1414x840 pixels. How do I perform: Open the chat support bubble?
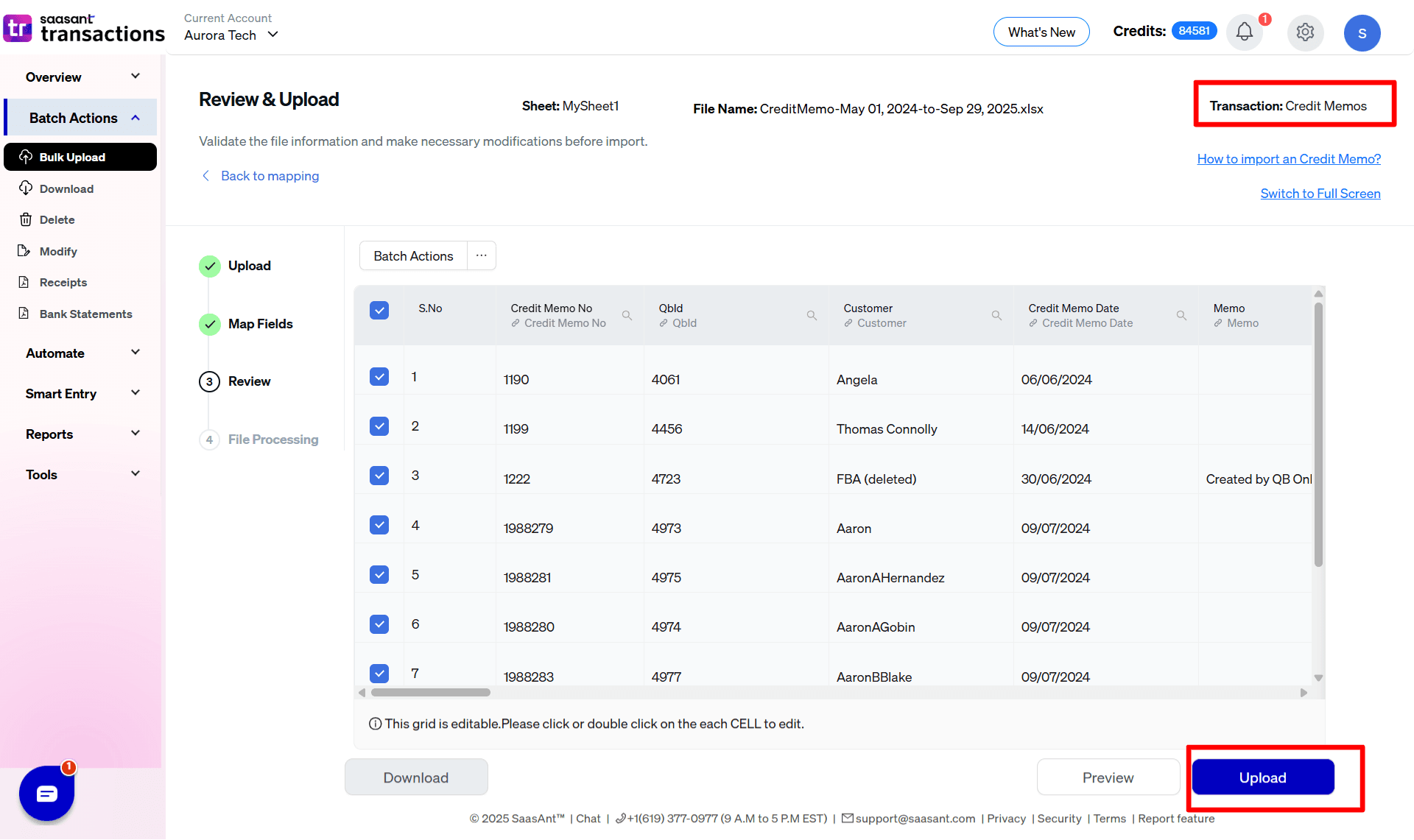(x=46, y=794)
